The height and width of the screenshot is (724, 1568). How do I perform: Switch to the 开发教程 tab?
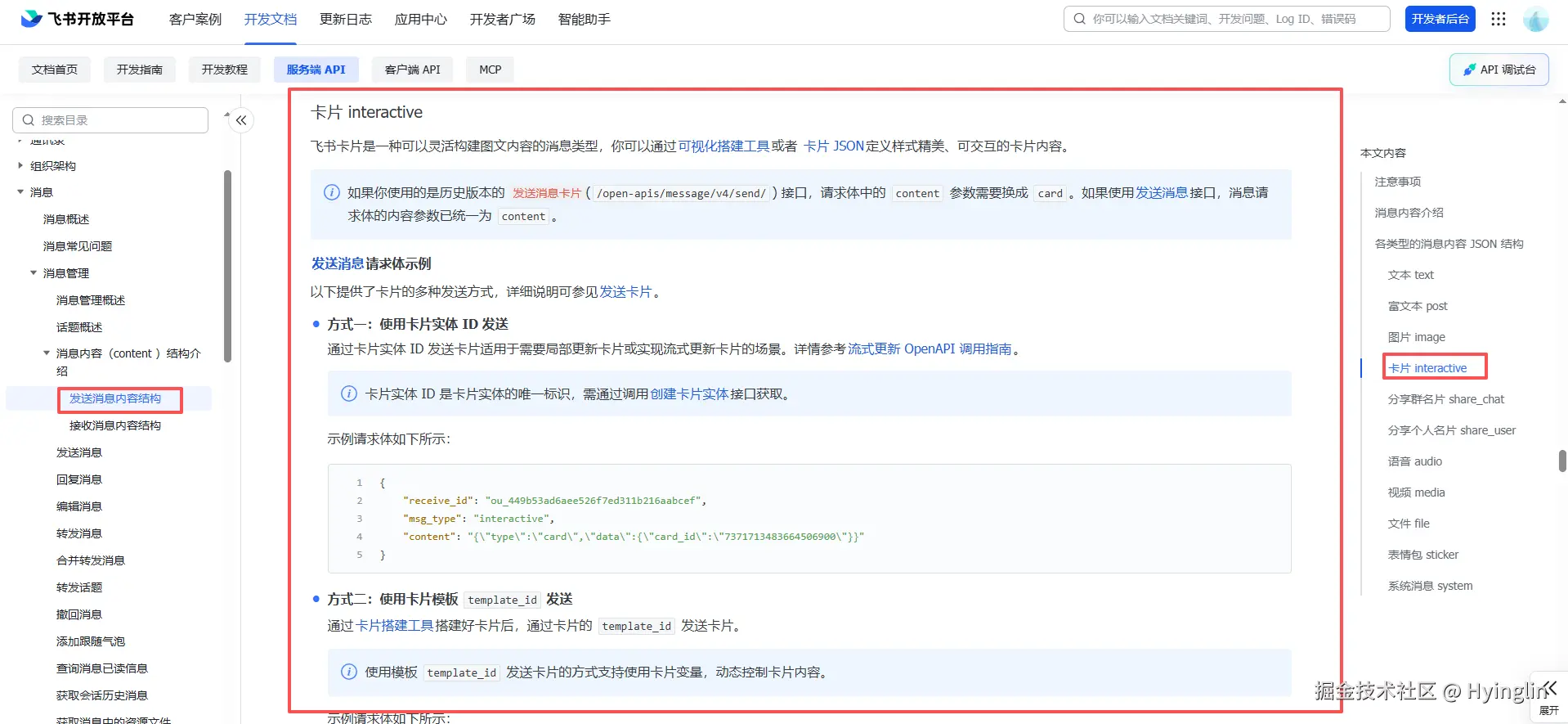click(x=225, y=70)
